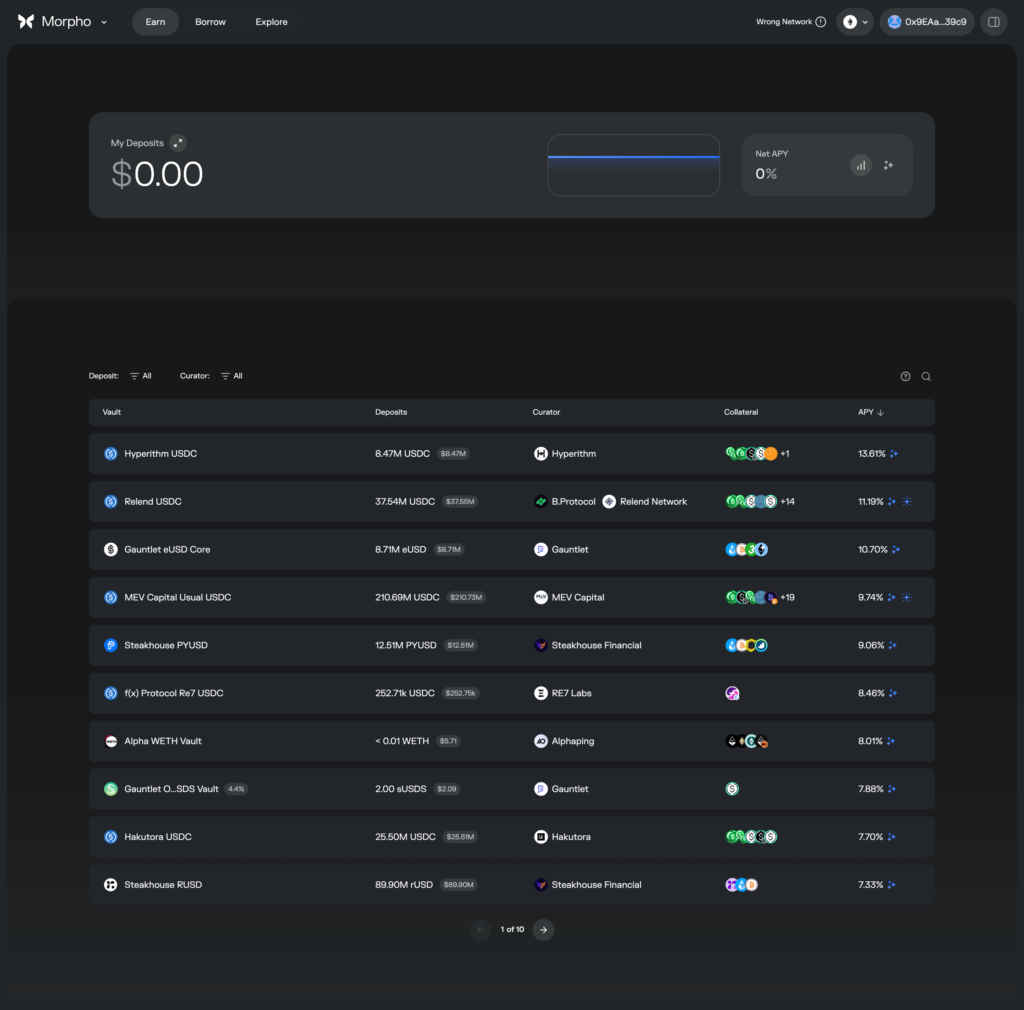Click the Ethereum network icon in the header
This screenshot has height=1010, width=1024.
pyautogui.click(x=848, y=21)
